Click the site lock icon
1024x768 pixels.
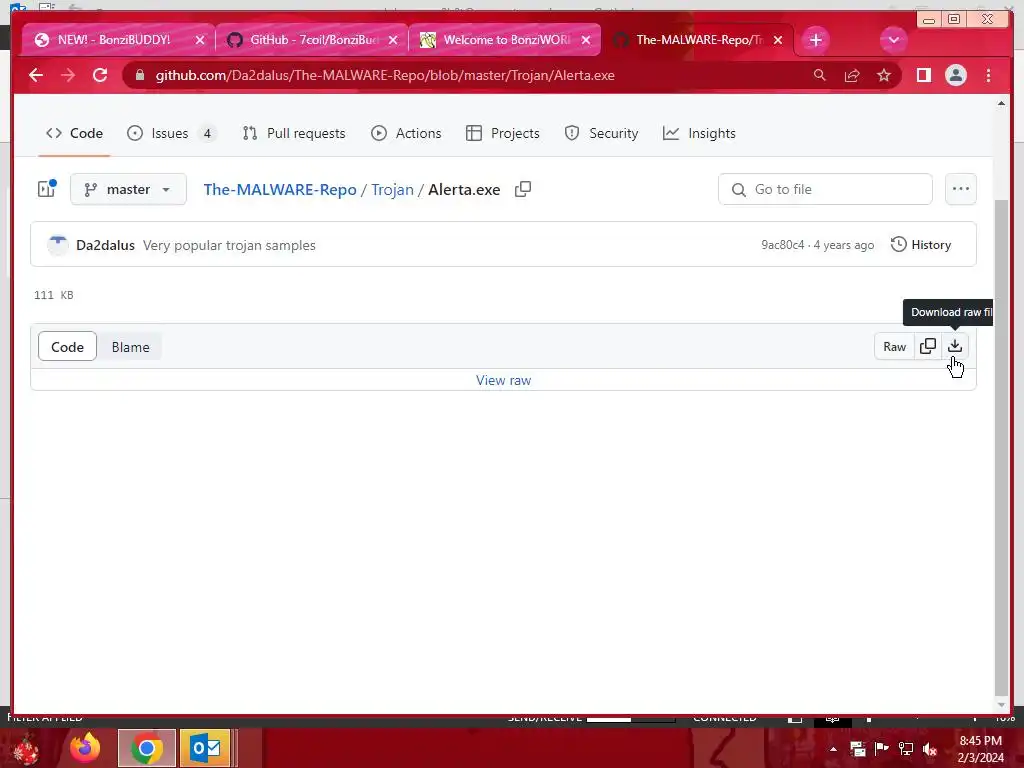(139, 75)
